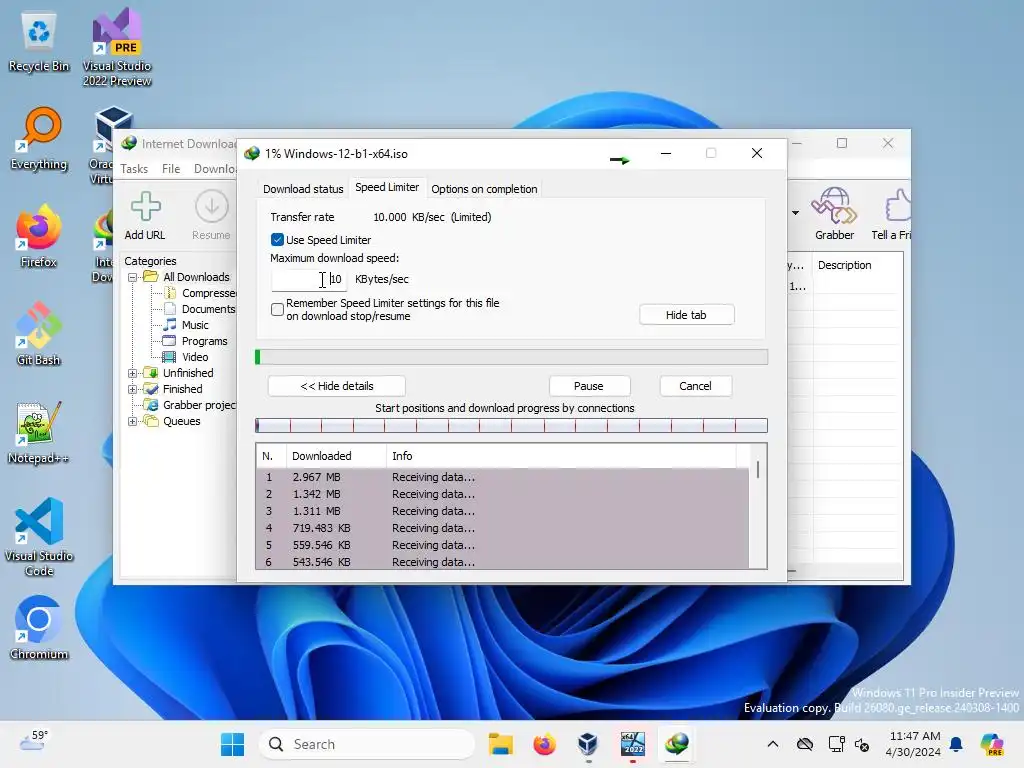Click the connections progress segments bar
The height and width of the screenshot is (768, 1024).
coord(511,426)
